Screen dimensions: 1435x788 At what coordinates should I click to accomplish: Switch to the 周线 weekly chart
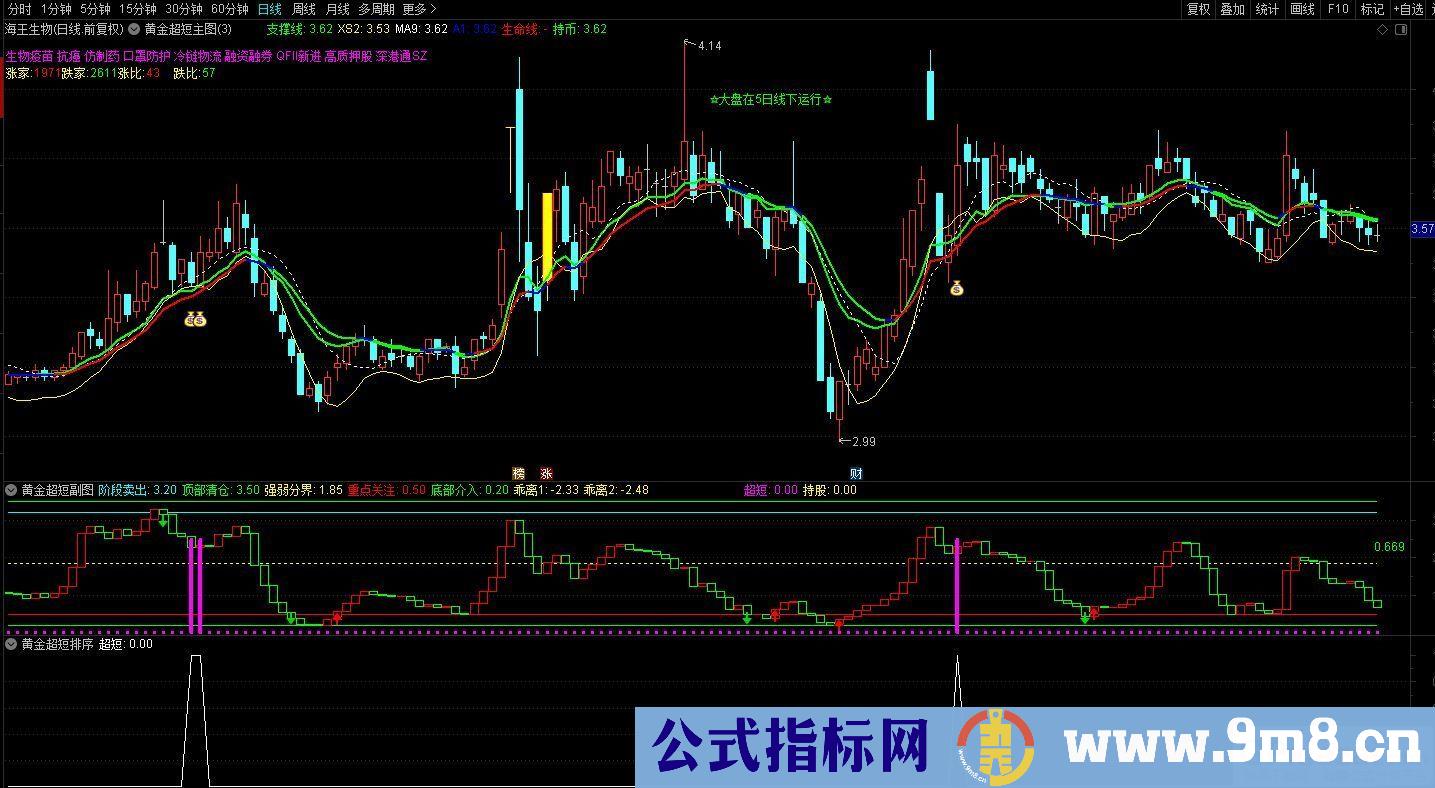(x=304, y=9)
